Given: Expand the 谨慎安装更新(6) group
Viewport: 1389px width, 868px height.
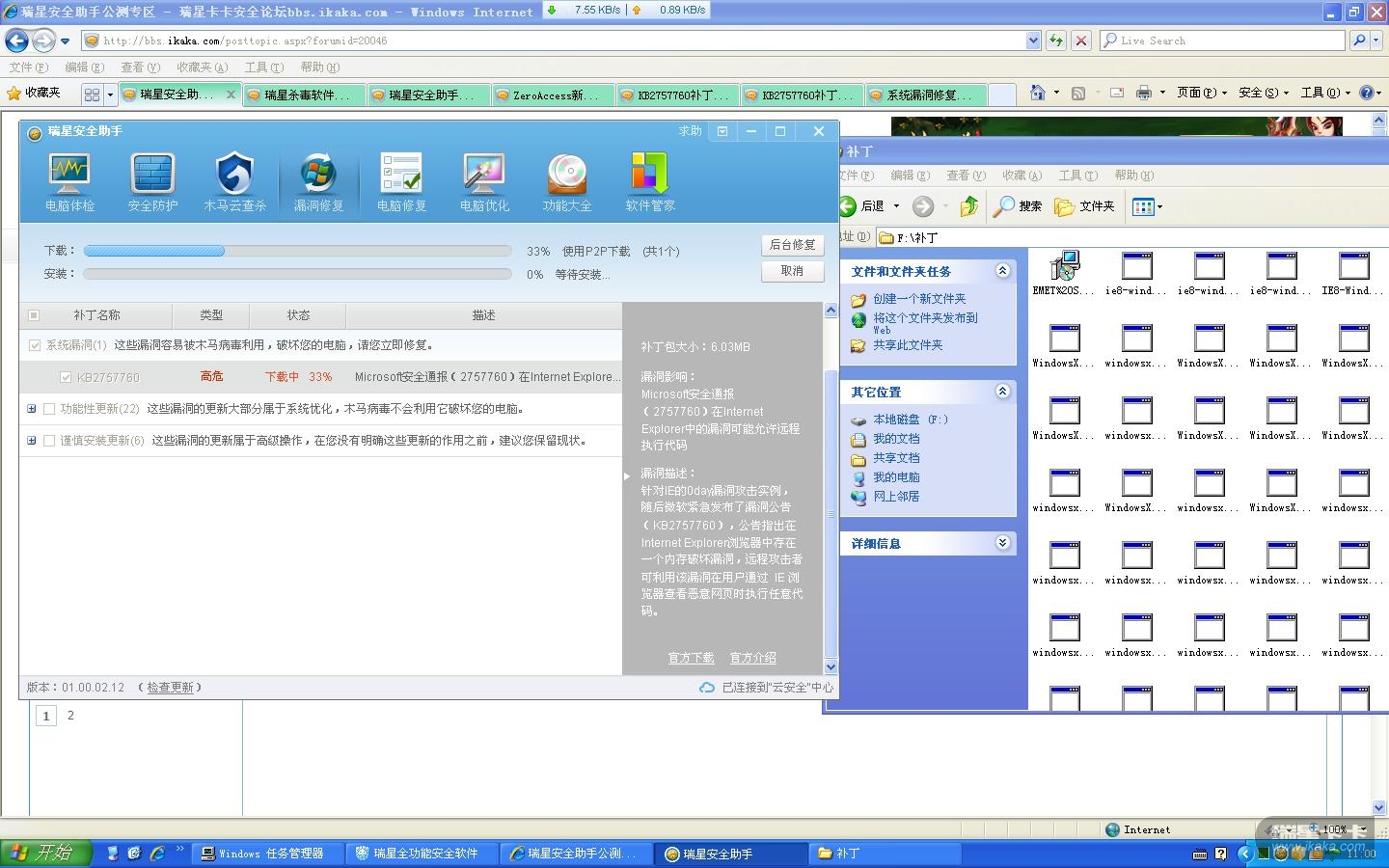Looking at the screenshot, I should click(x=32, y=441).
